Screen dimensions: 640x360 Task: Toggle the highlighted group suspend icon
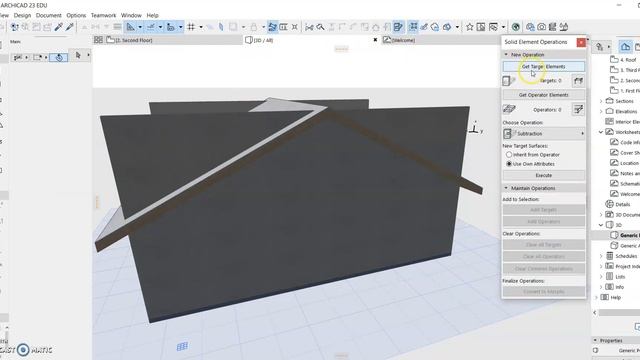point(413,27)
